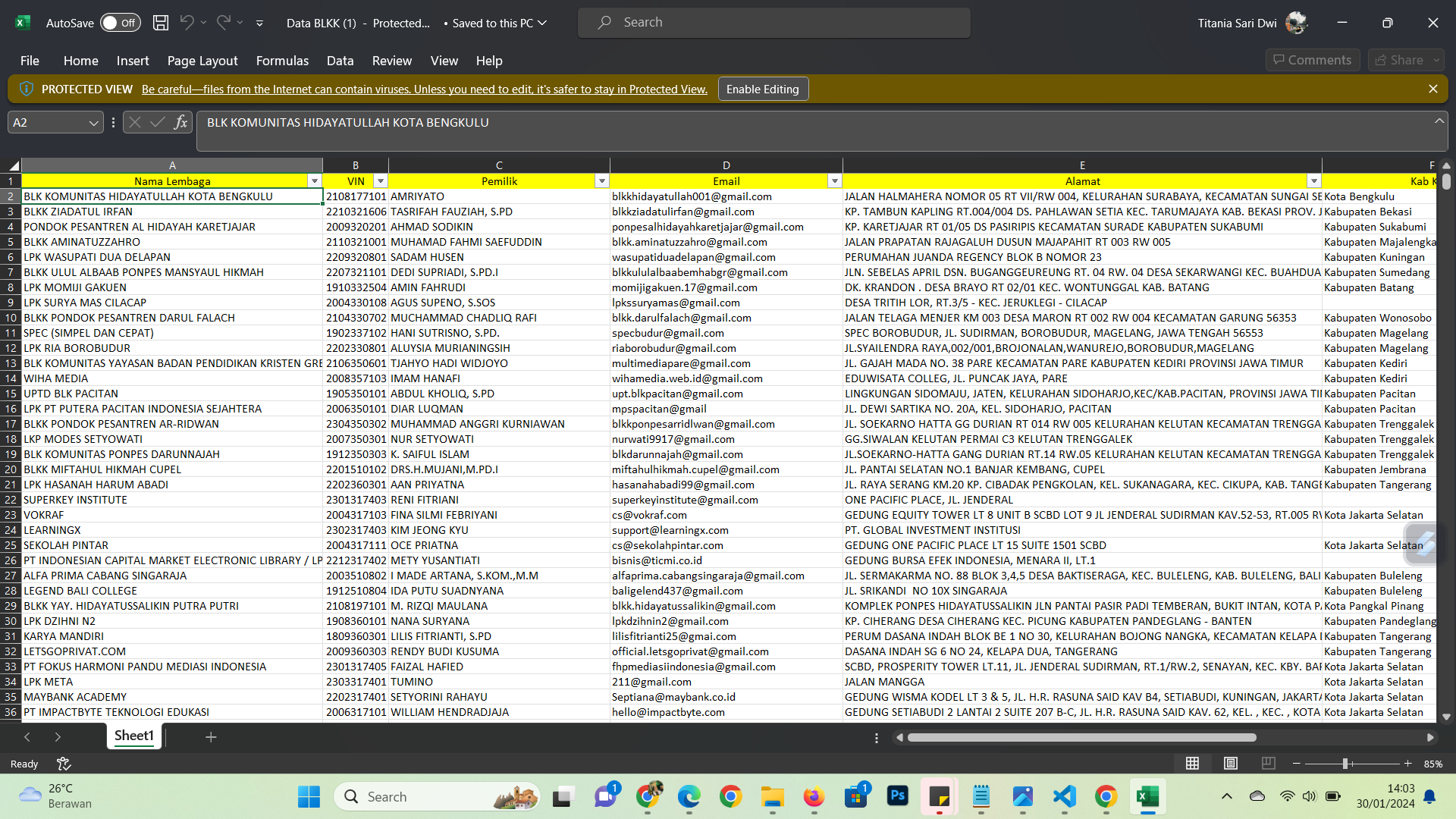Viewport: 1456px width, 819px height.
Task: Select row header 10
Action: coord(11,318)
